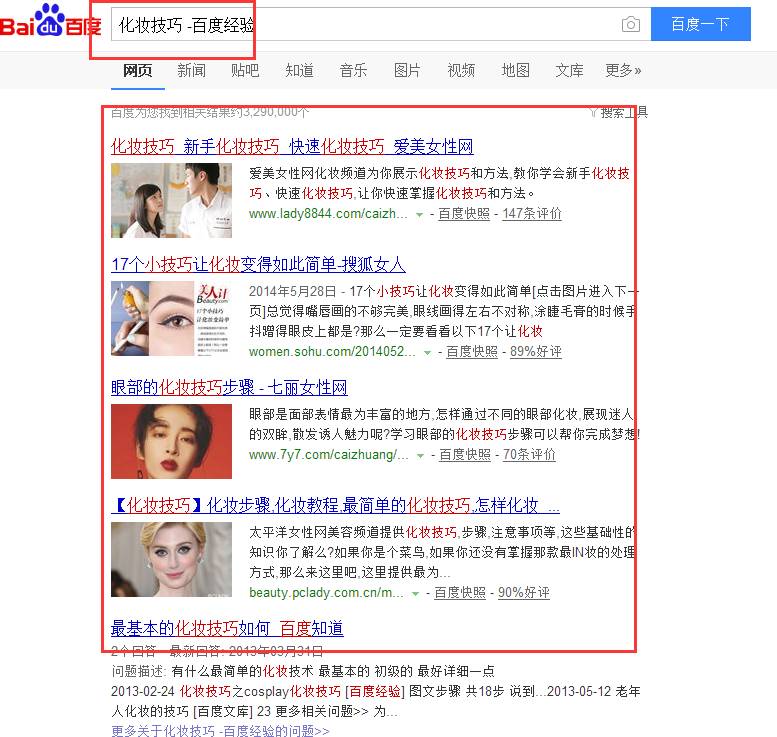777x737 pixels.
Task: Click the red background woman thumbnail
Action: click(171, 441)
